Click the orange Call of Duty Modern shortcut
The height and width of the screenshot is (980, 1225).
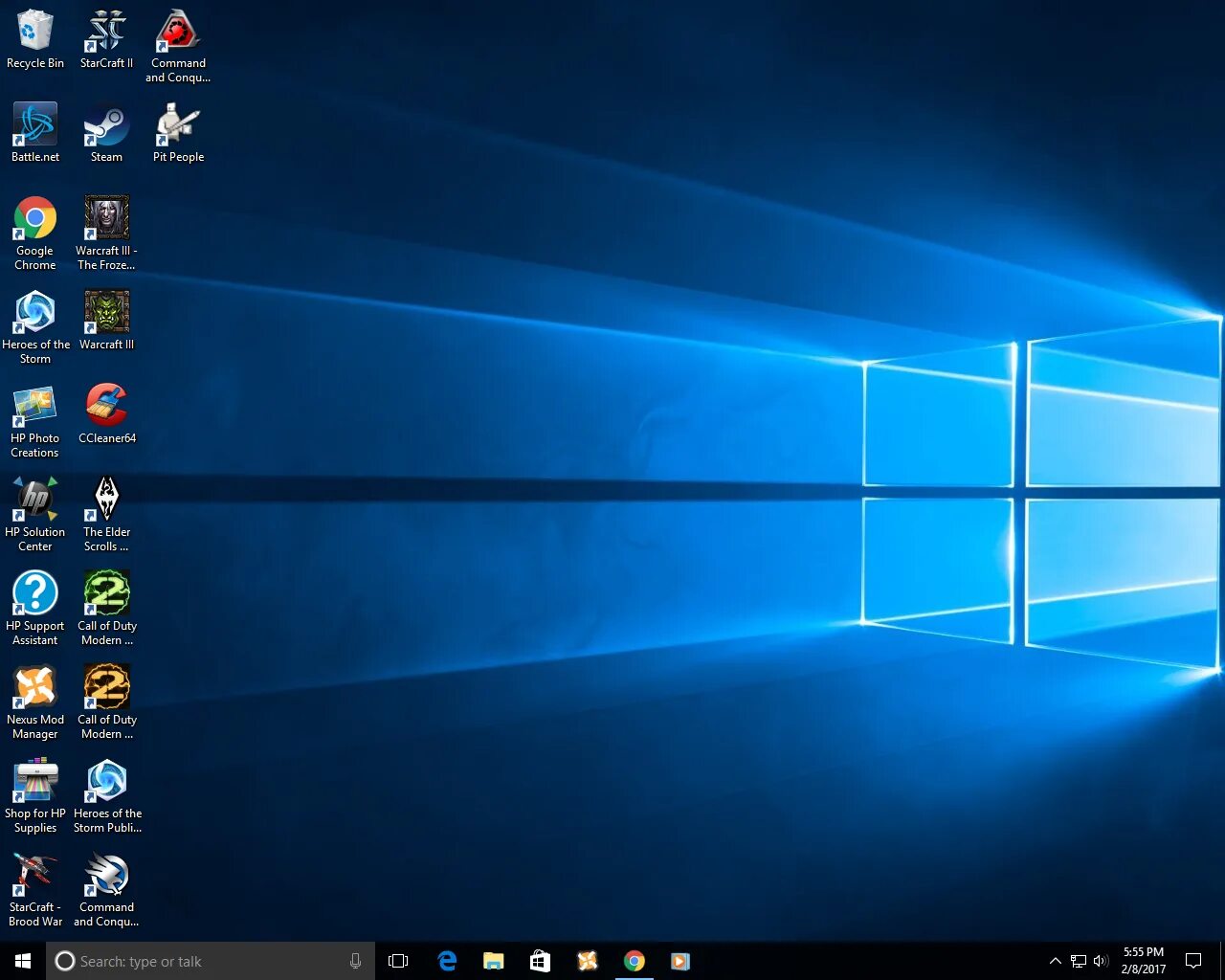(106, 702)
